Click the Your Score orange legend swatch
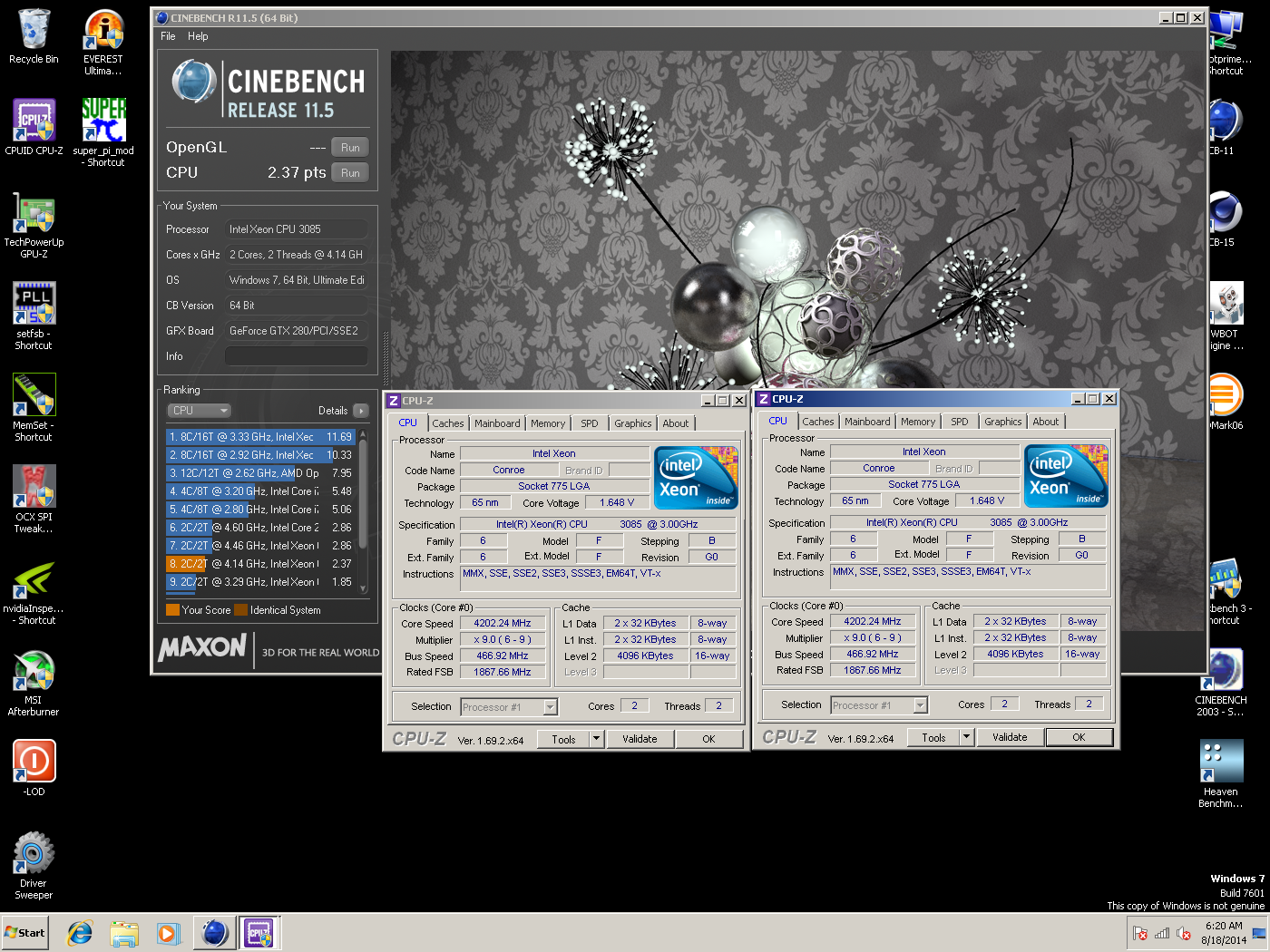 (172, 610)
